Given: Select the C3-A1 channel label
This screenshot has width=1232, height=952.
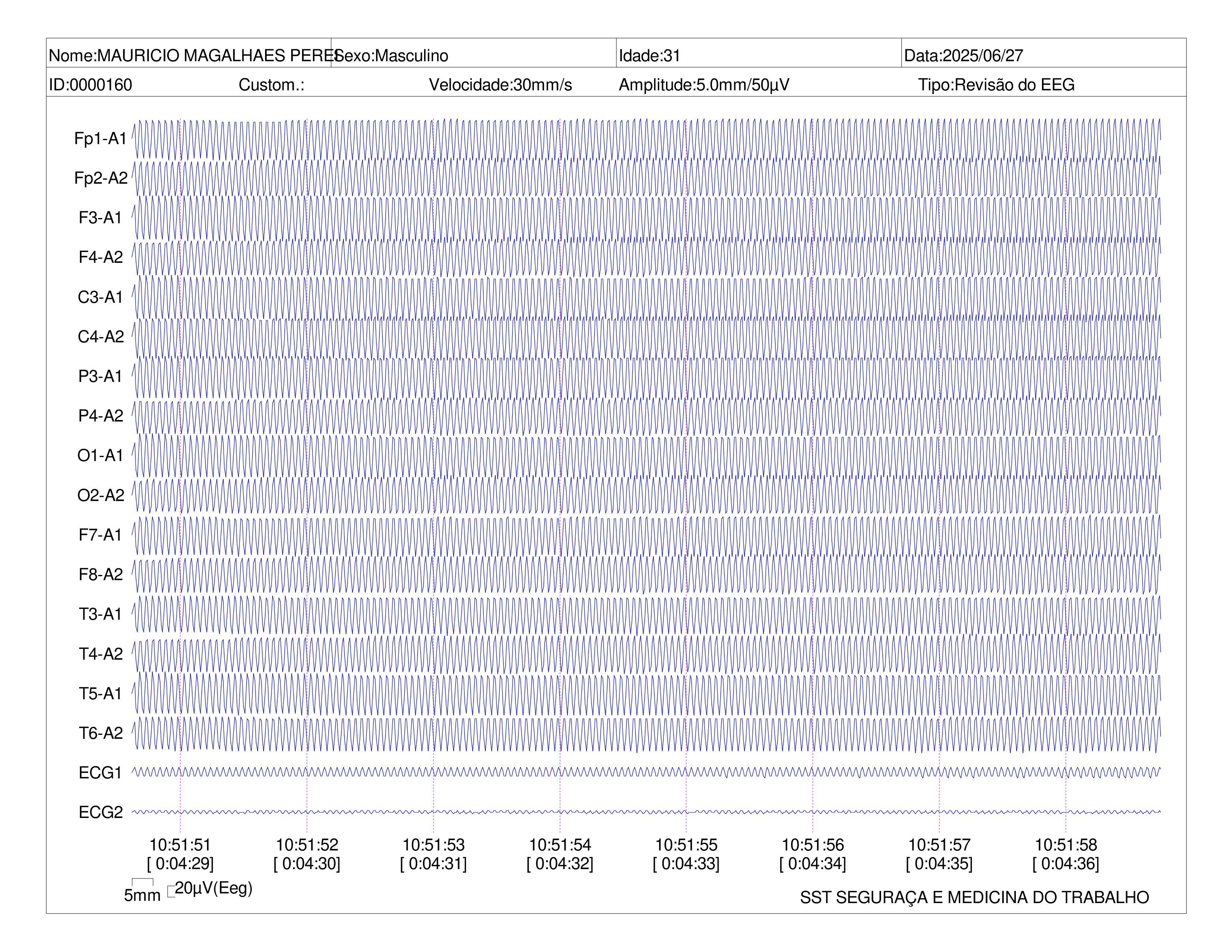Looking at the screenshot, I should click(100, 297).
